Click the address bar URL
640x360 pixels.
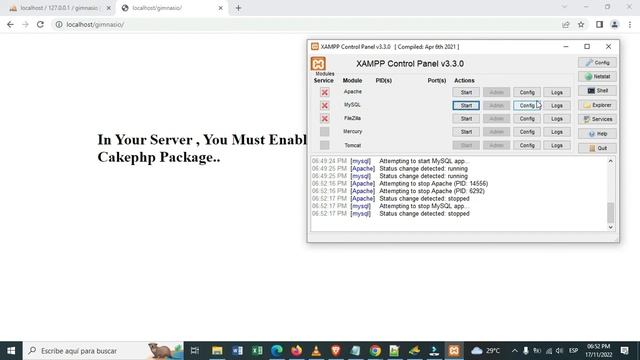[95, 24]
